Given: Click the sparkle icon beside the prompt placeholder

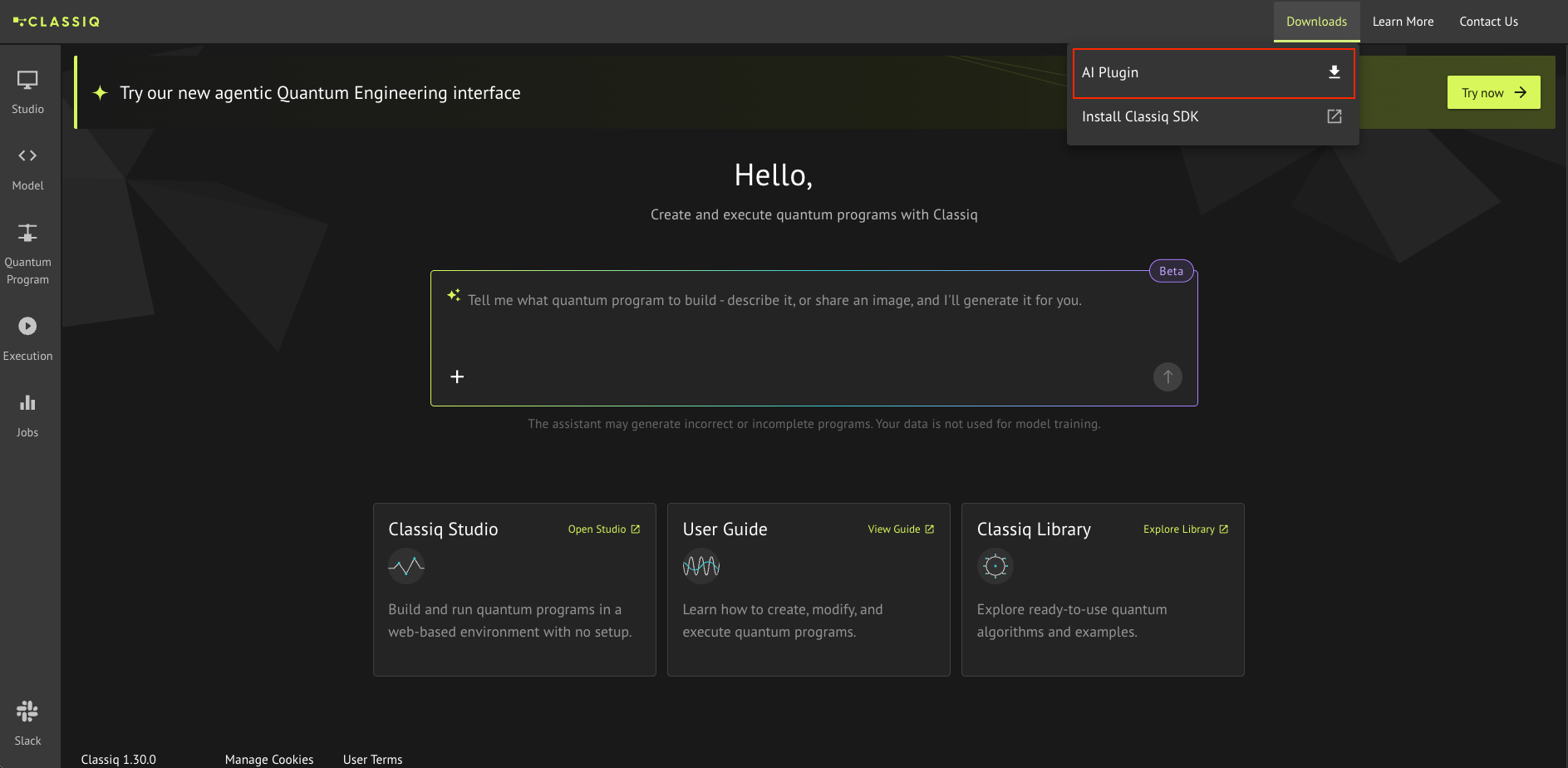Looking at the screenshot, I should 454,295.
